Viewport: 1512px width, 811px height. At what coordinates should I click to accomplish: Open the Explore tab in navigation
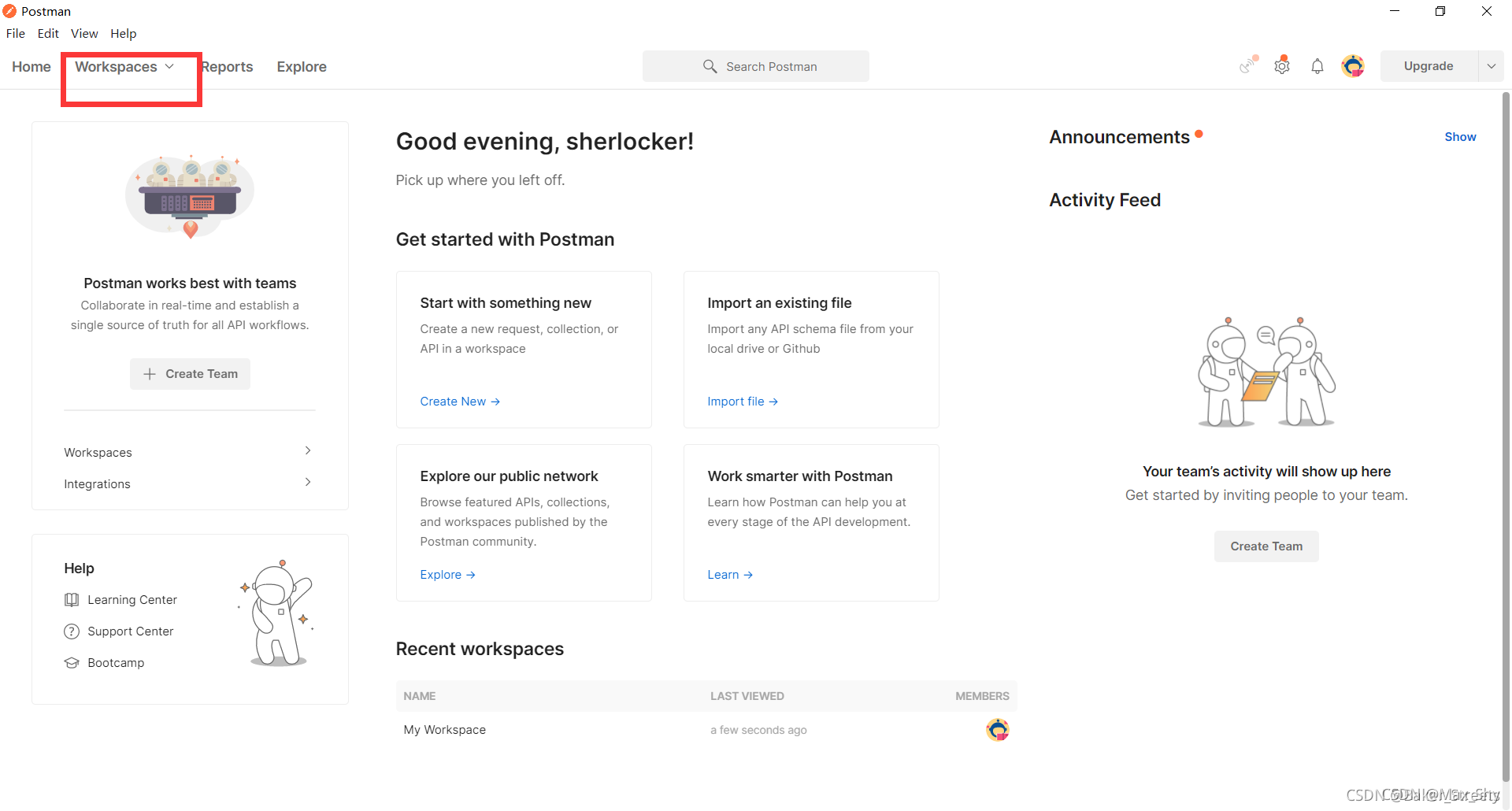point(302,67)
